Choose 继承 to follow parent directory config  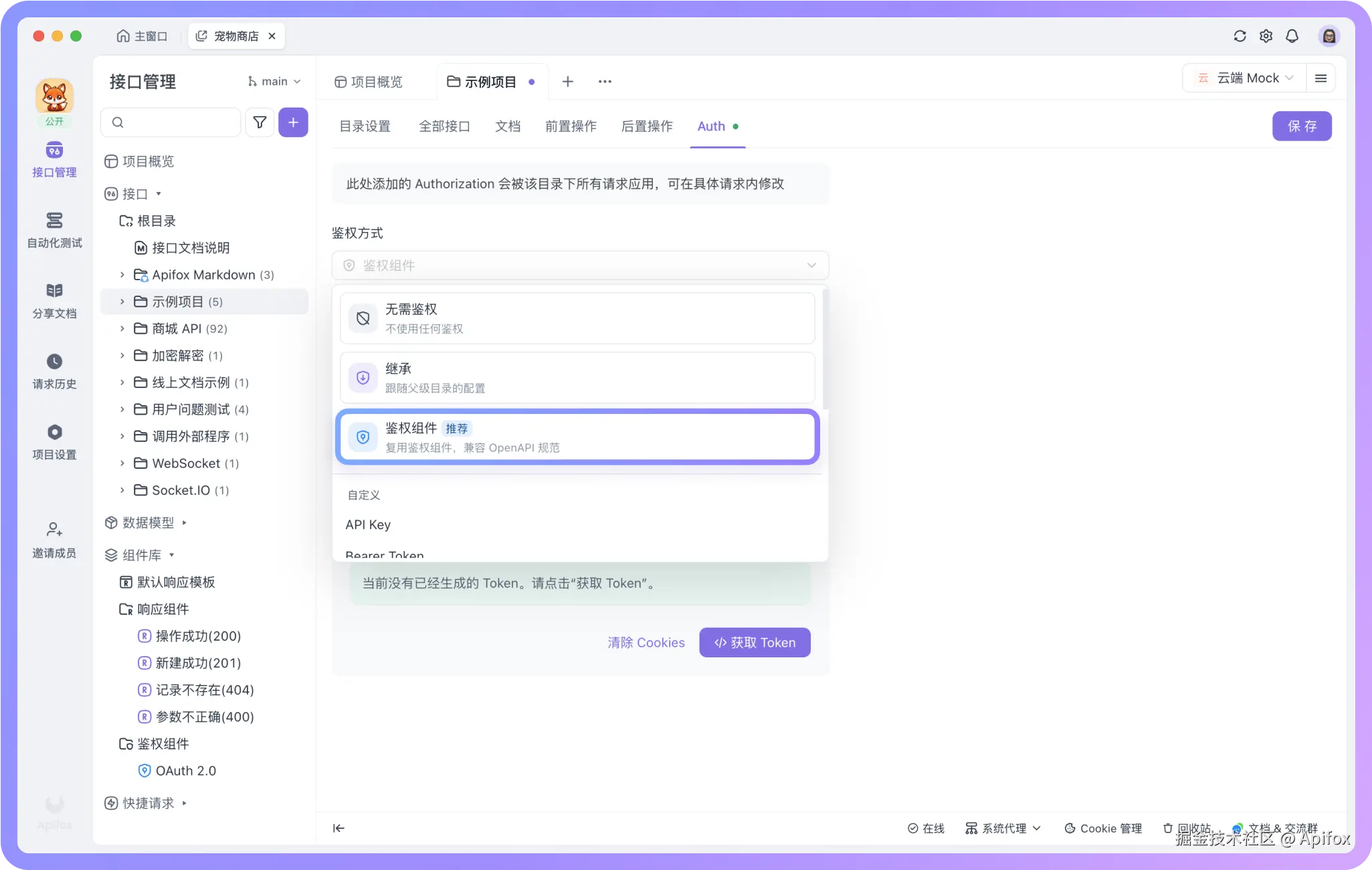577,376
